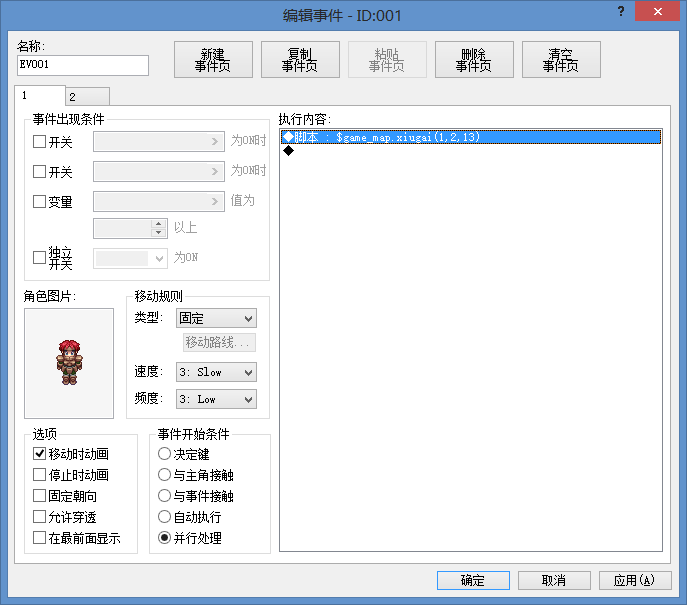Decrease the variable value with down arrow

tap(159, 233)
